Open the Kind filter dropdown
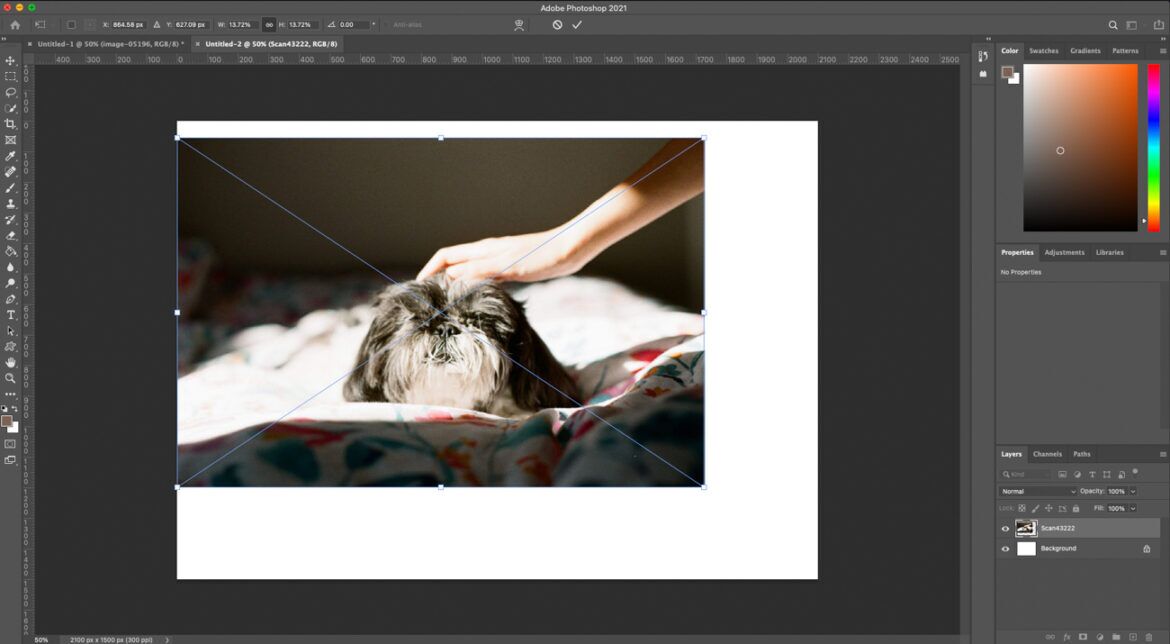 coord(1030,473)
